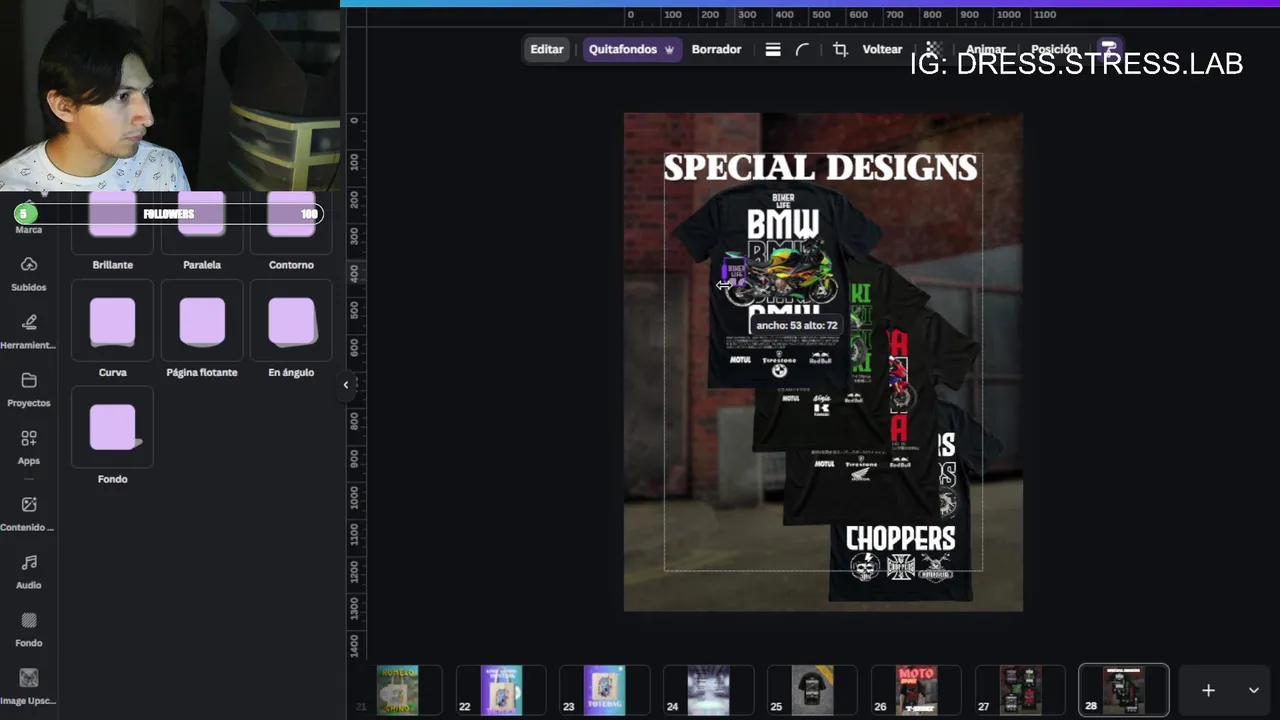Open the Marca brand sidebar panel
1280x720 pixels.
click(29, 229)
